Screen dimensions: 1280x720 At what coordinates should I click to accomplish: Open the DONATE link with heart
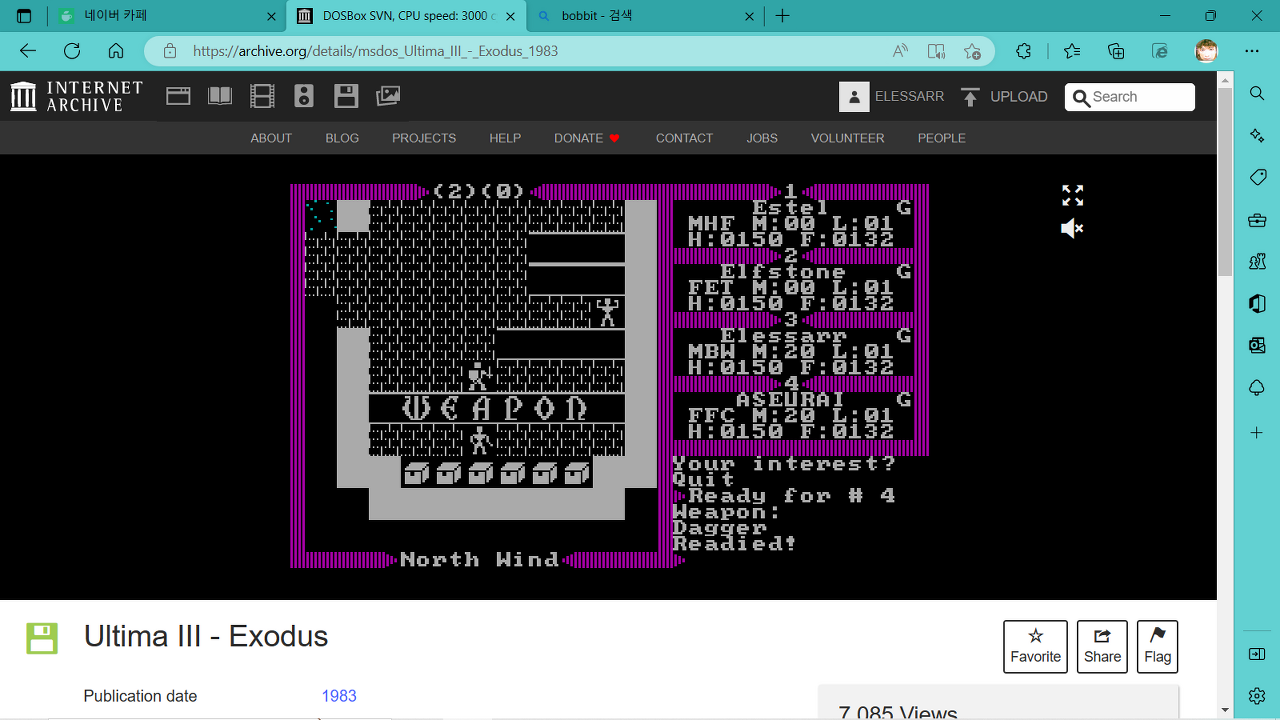(x=588, y=138)
